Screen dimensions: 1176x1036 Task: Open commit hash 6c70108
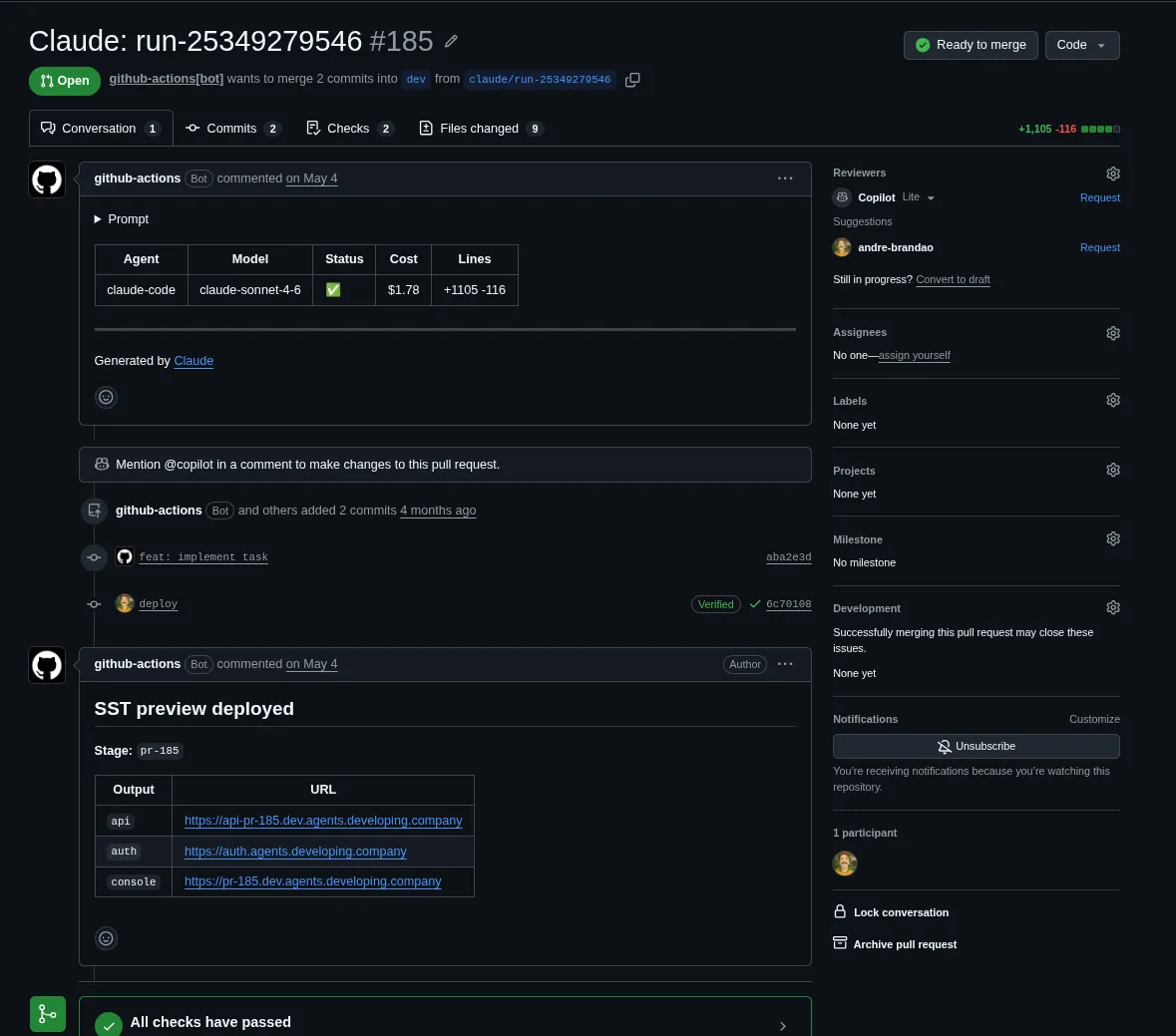788,604
